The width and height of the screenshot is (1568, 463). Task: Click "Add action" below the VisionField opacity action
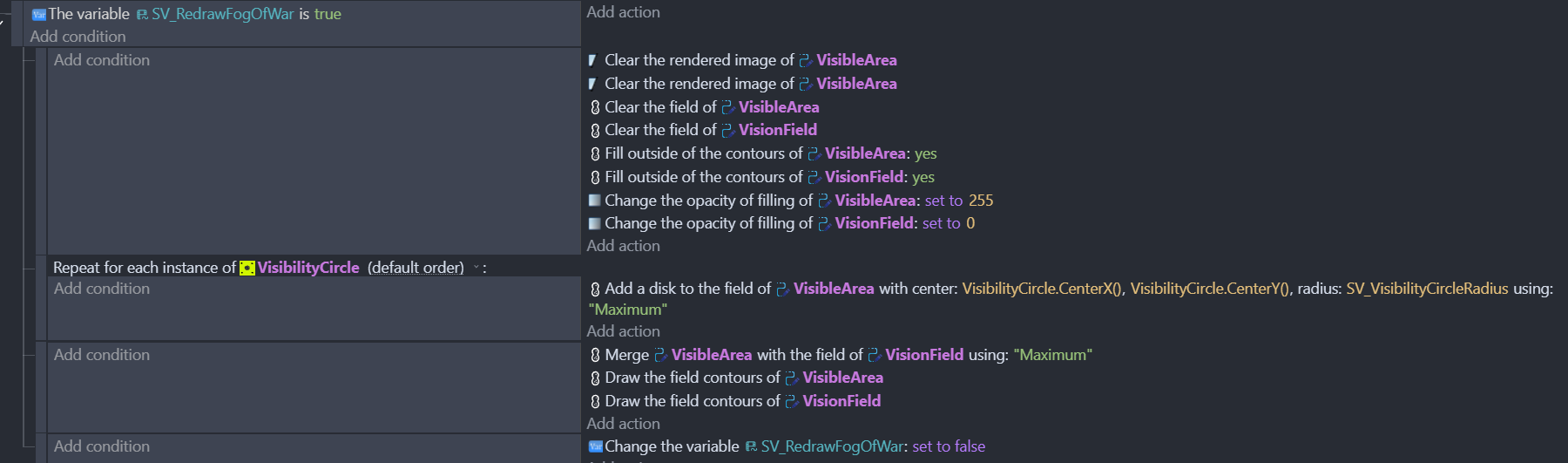tap(623, 246)
